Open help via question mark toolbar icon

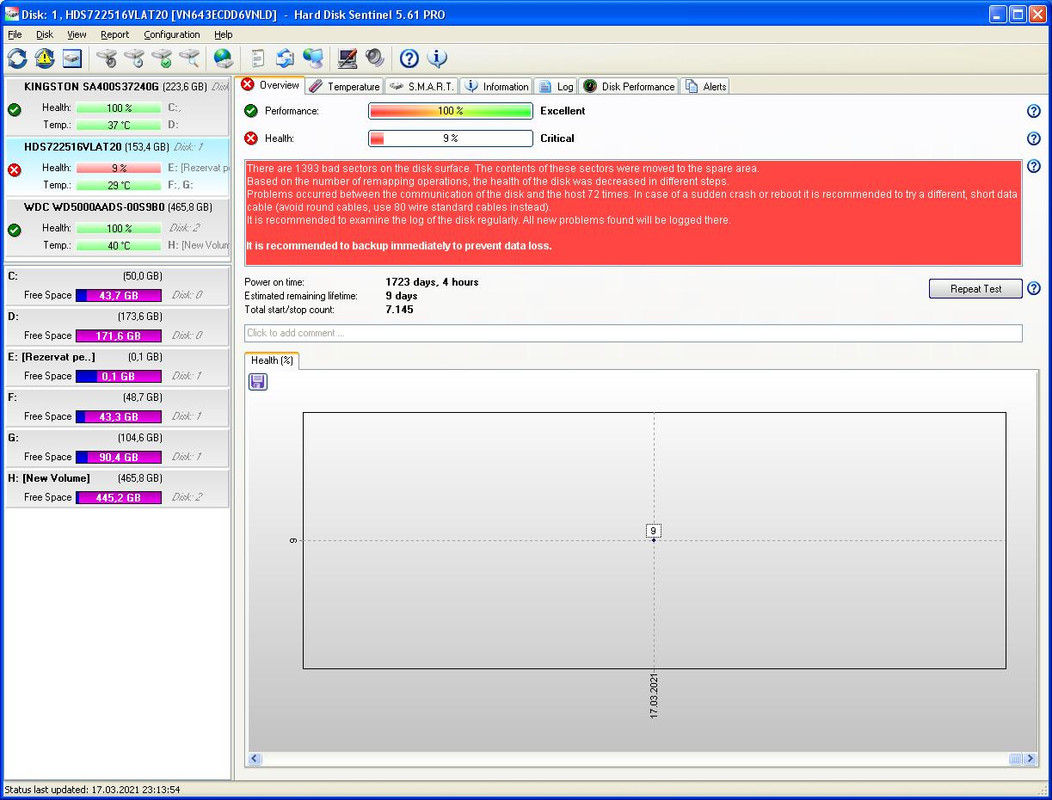pos(409,58)
